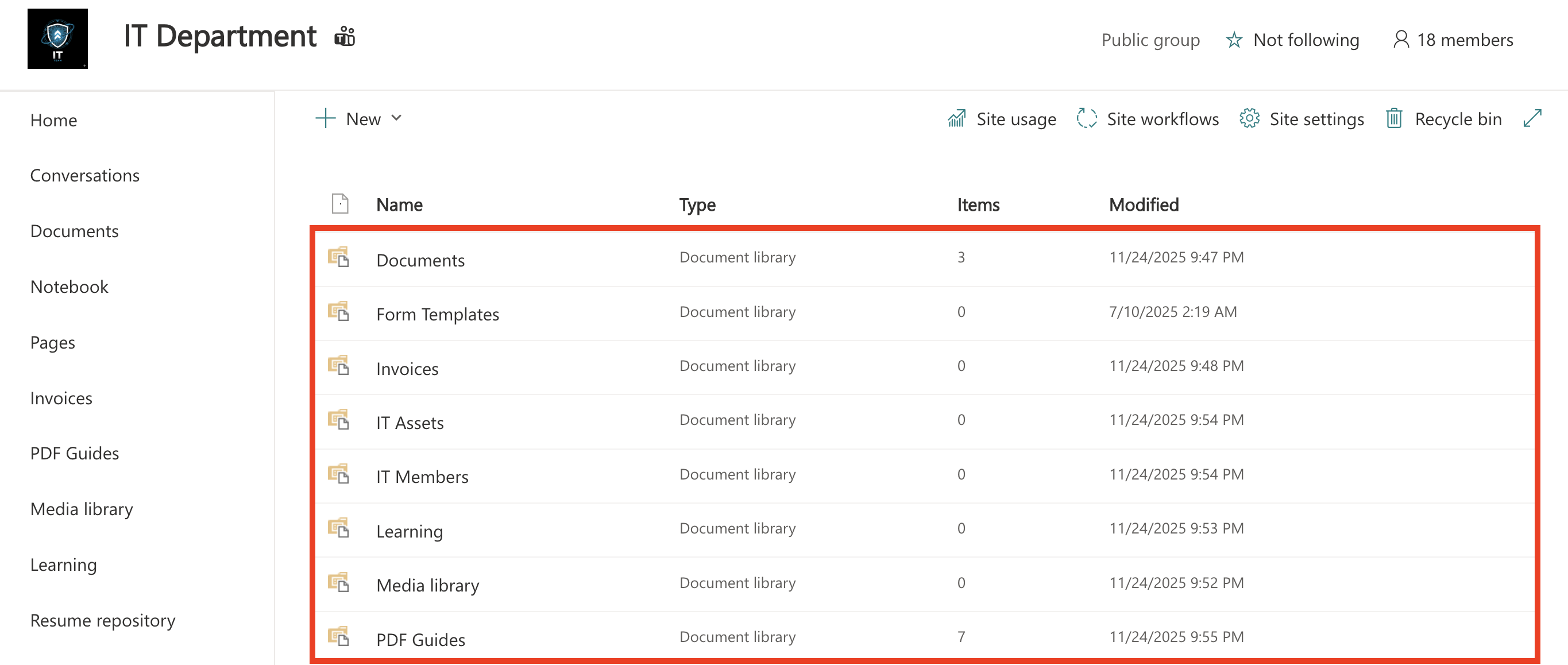1568x665 pixels.
Task: Open PDF Guides library from the list
Action: (x=420, y=640)
